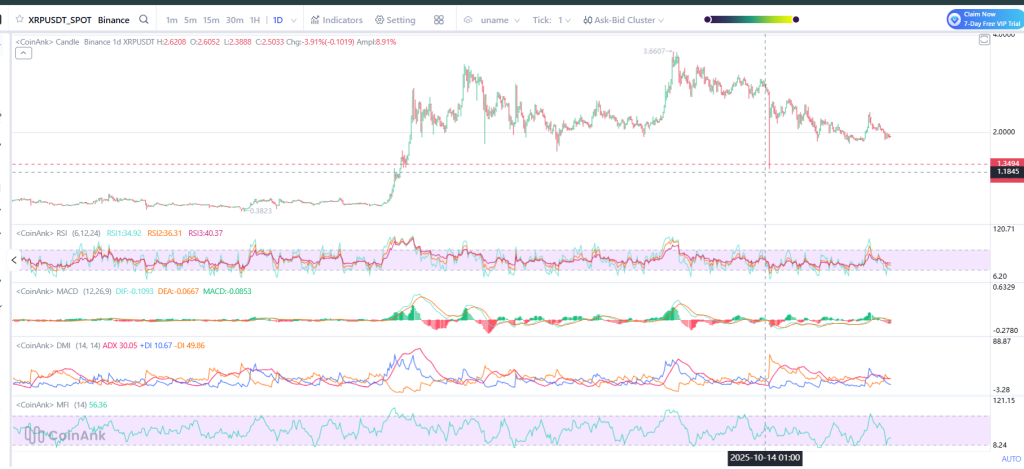The width and height of the screenshot is (1024, 469).
Task: Click the black 1.1845 crosshair price label
Action: [x=1006, y=172]
